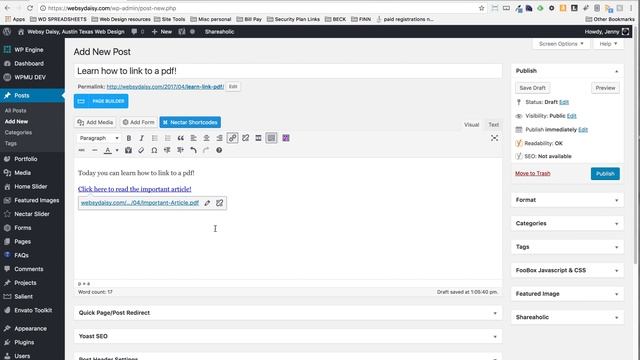Remove link in the inline link popup
The height and width of the screenshot is (360, 640).
220,203
